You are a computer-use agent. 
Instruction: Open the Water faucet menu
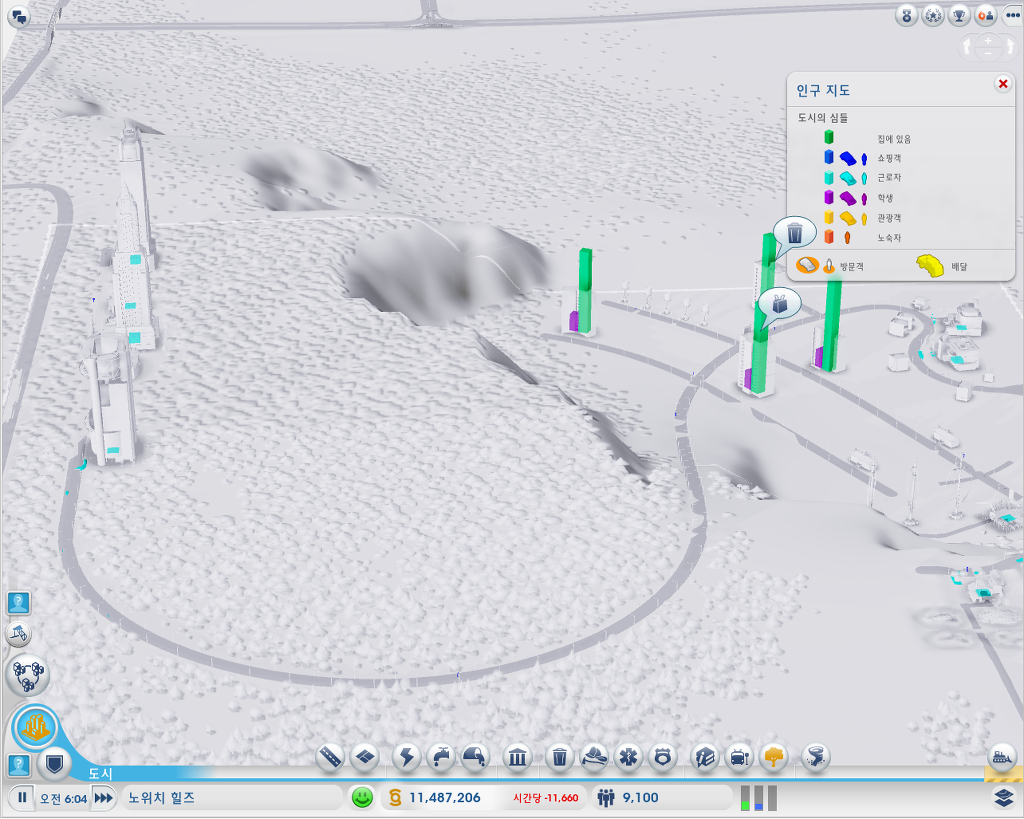[x=441, y=758]
